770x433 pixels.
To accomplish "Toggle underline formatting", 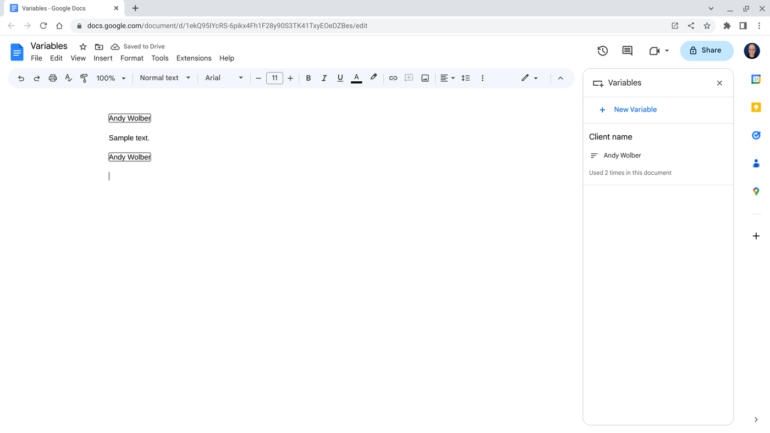I will (340, 78).
